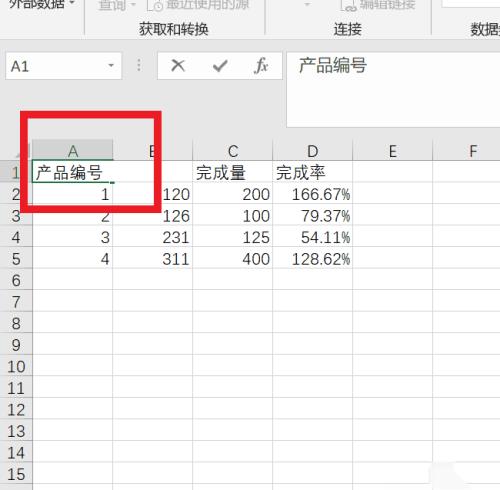The width and height of the screenshot is (500, 490).
Task: Select row 7 header
Action: (x=16, y=302)
